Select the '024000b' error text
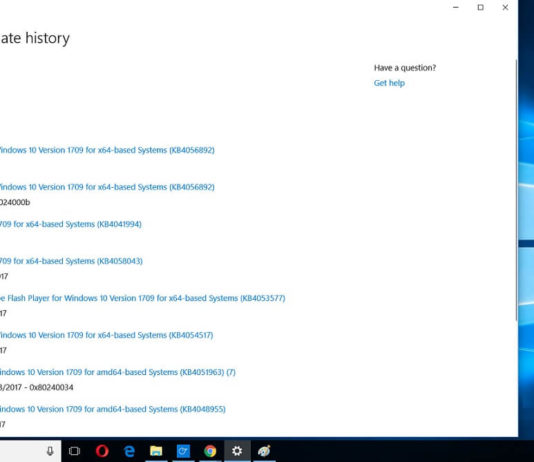The image size is (534, 462). (x=15, y=203)
